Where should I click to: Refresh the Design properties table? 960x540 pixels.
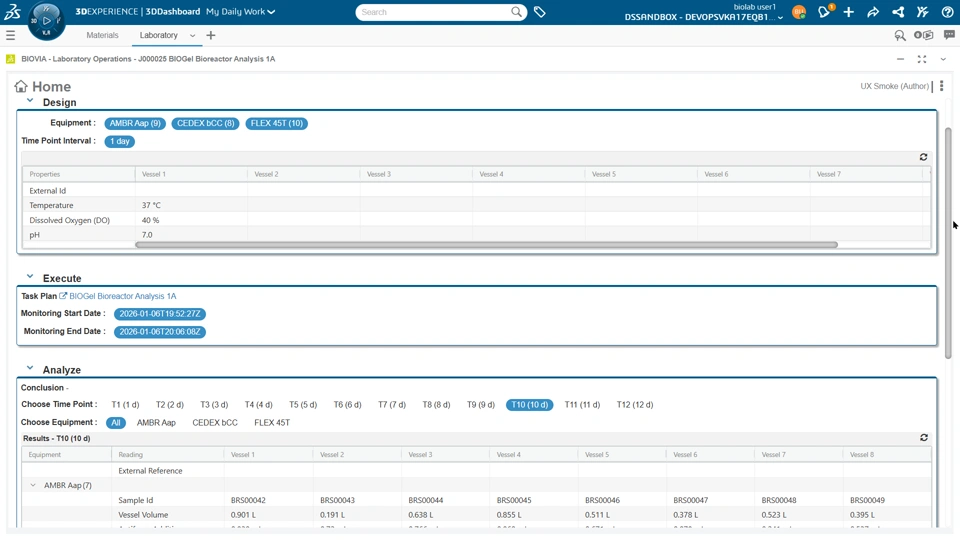[923, 157]
